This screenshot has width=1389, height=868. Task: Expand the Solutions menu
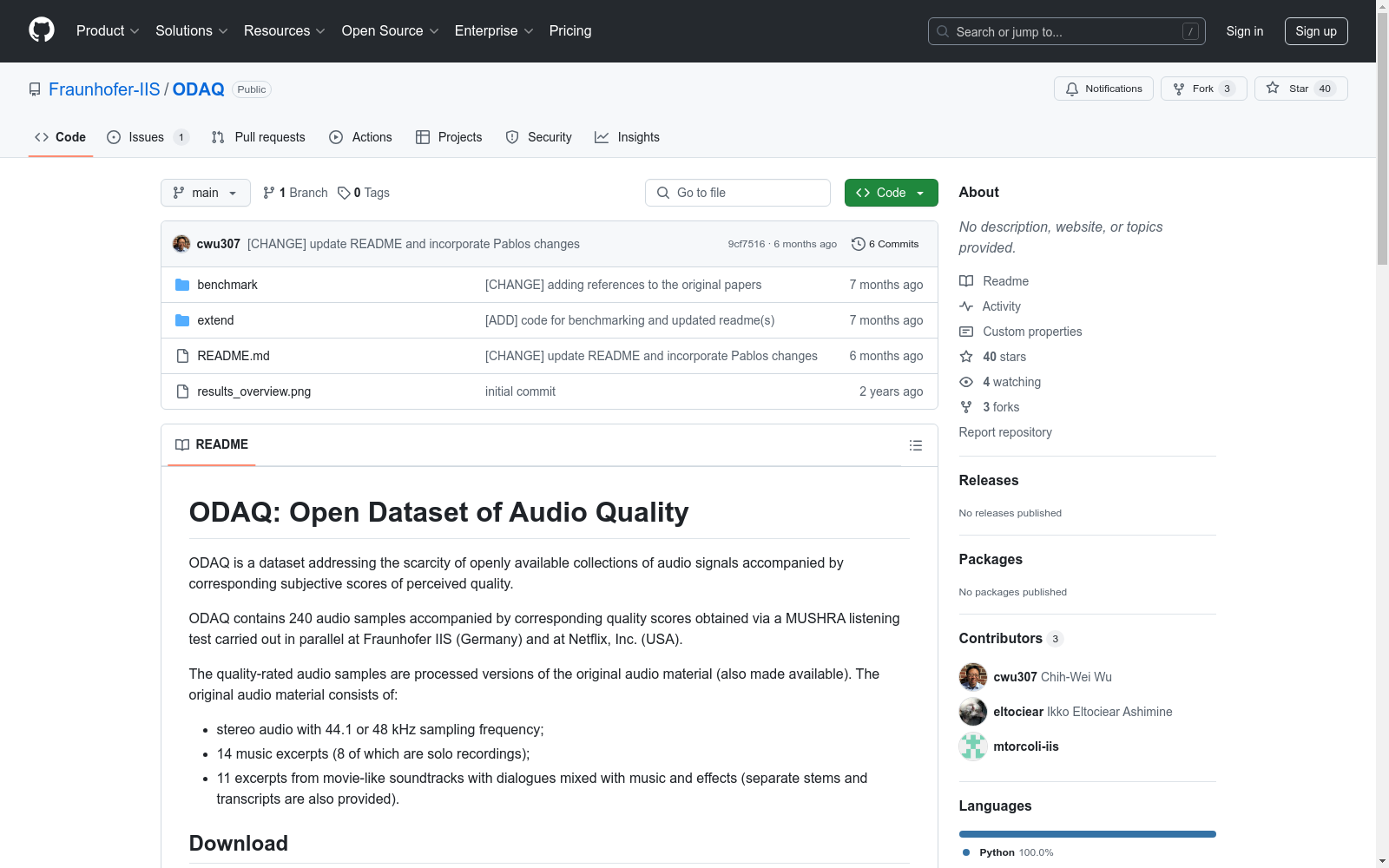pos(192,31)
